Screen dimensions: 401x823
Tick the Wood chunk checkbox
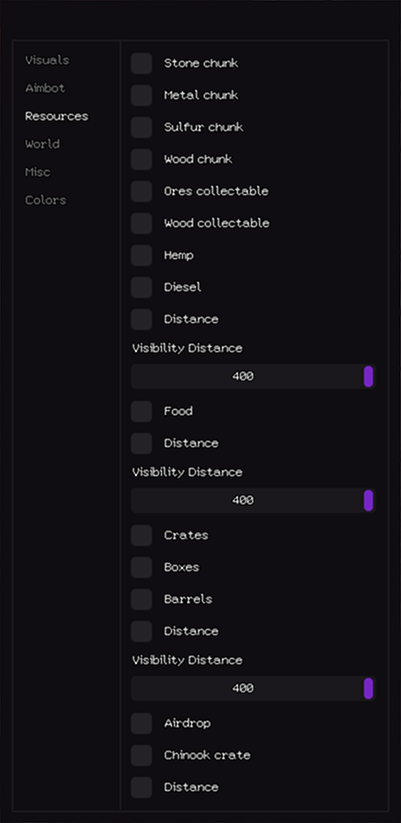coord(142,160)
